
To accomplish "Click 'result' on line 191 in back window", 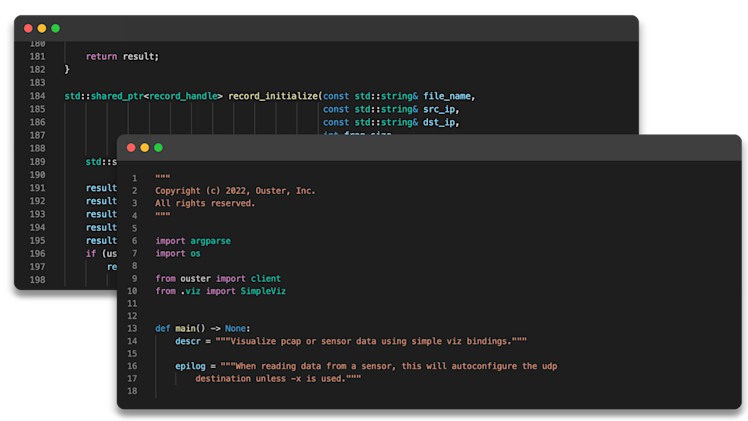I will pos(101,188).
